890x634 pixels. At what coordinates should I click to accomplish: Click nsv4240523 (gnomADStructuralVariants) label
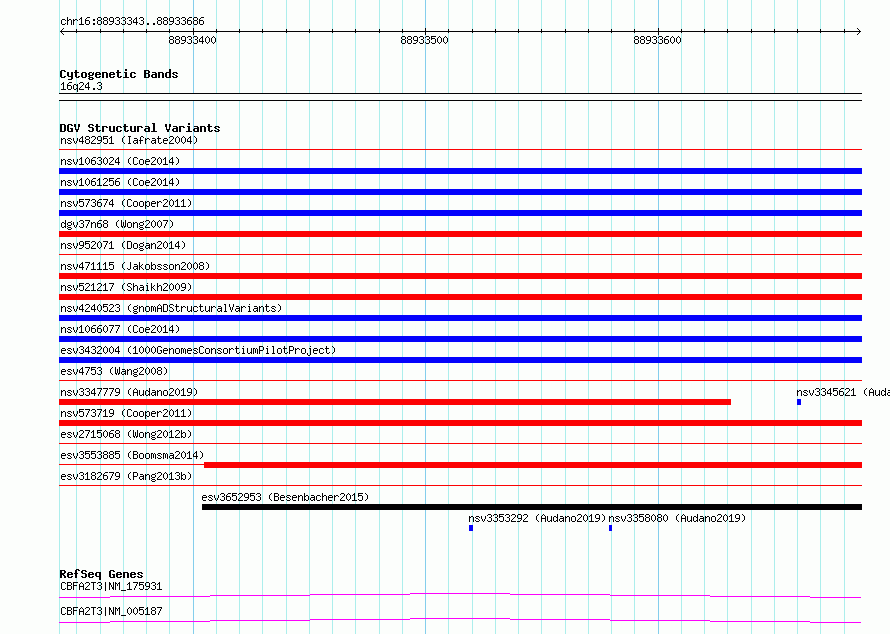pyautogui.click(x=171, y=308)
